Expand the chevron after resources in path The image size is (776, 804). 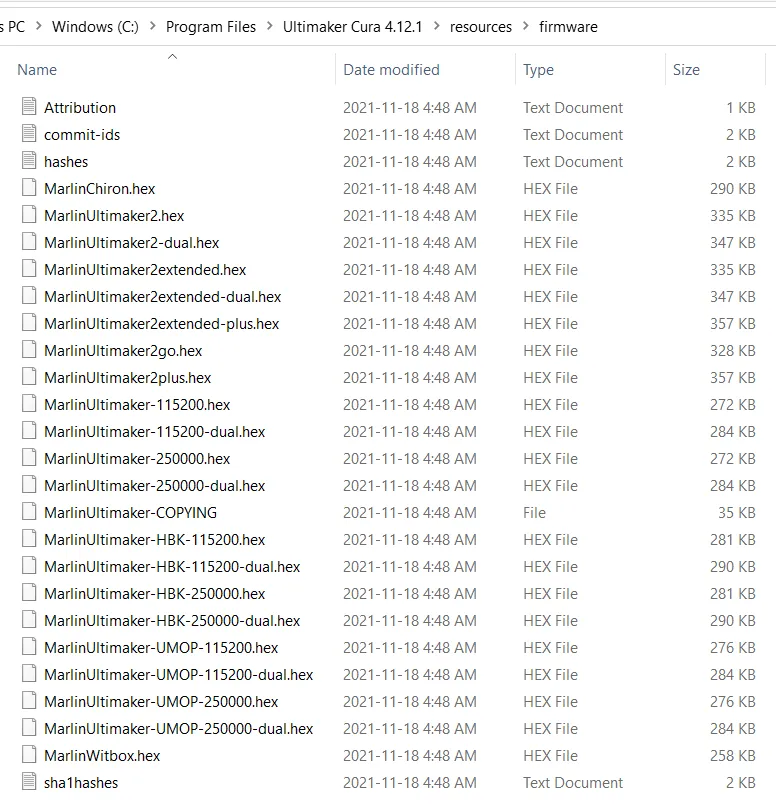pos(526,26)
